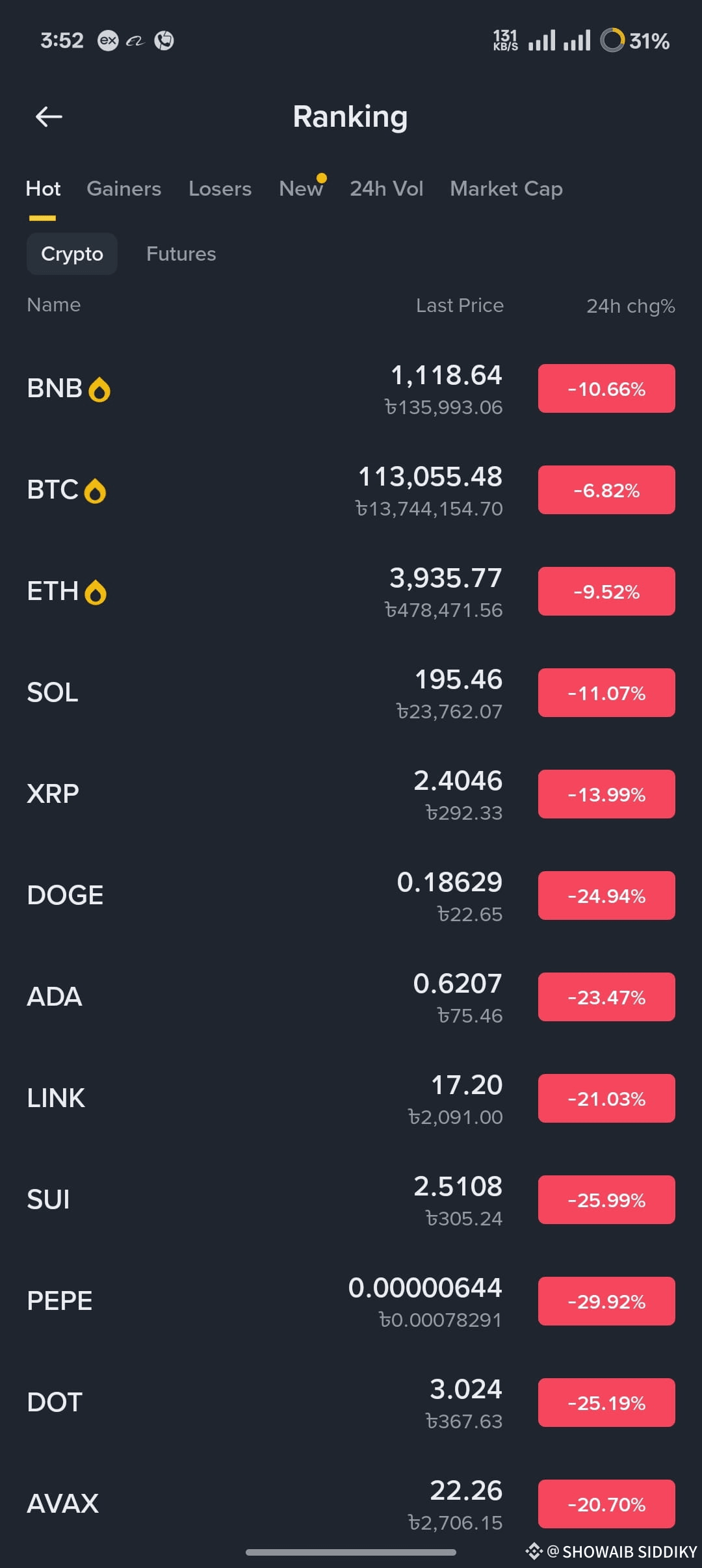Screen dimensions: 702x1568
Task: Tap the flame icon beside ETH
Action: pyautogui.click(x=96, y=592)
